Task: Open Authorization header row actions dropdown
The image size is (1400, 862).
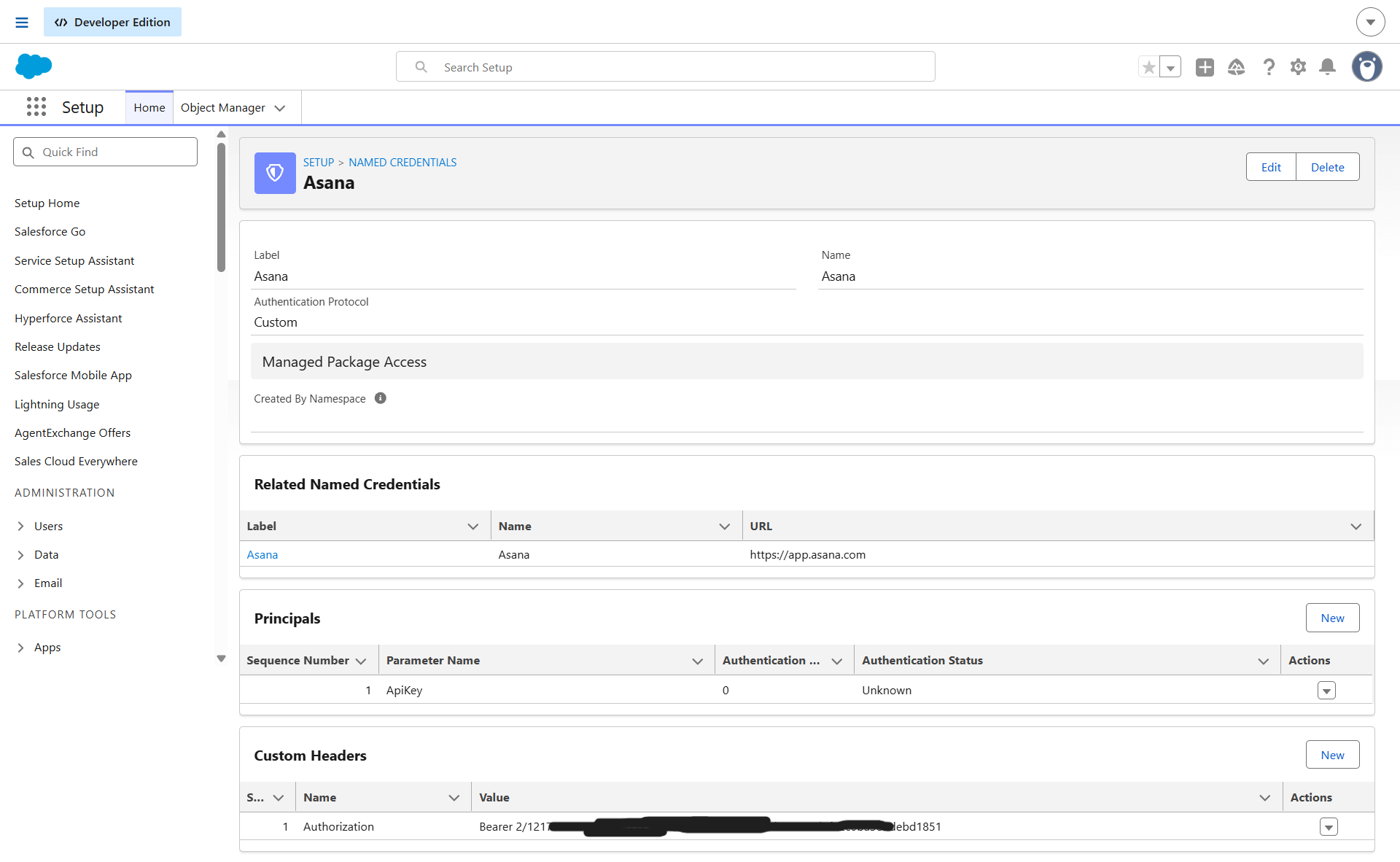Action: pyautogui.click(x=1329, y=826)
